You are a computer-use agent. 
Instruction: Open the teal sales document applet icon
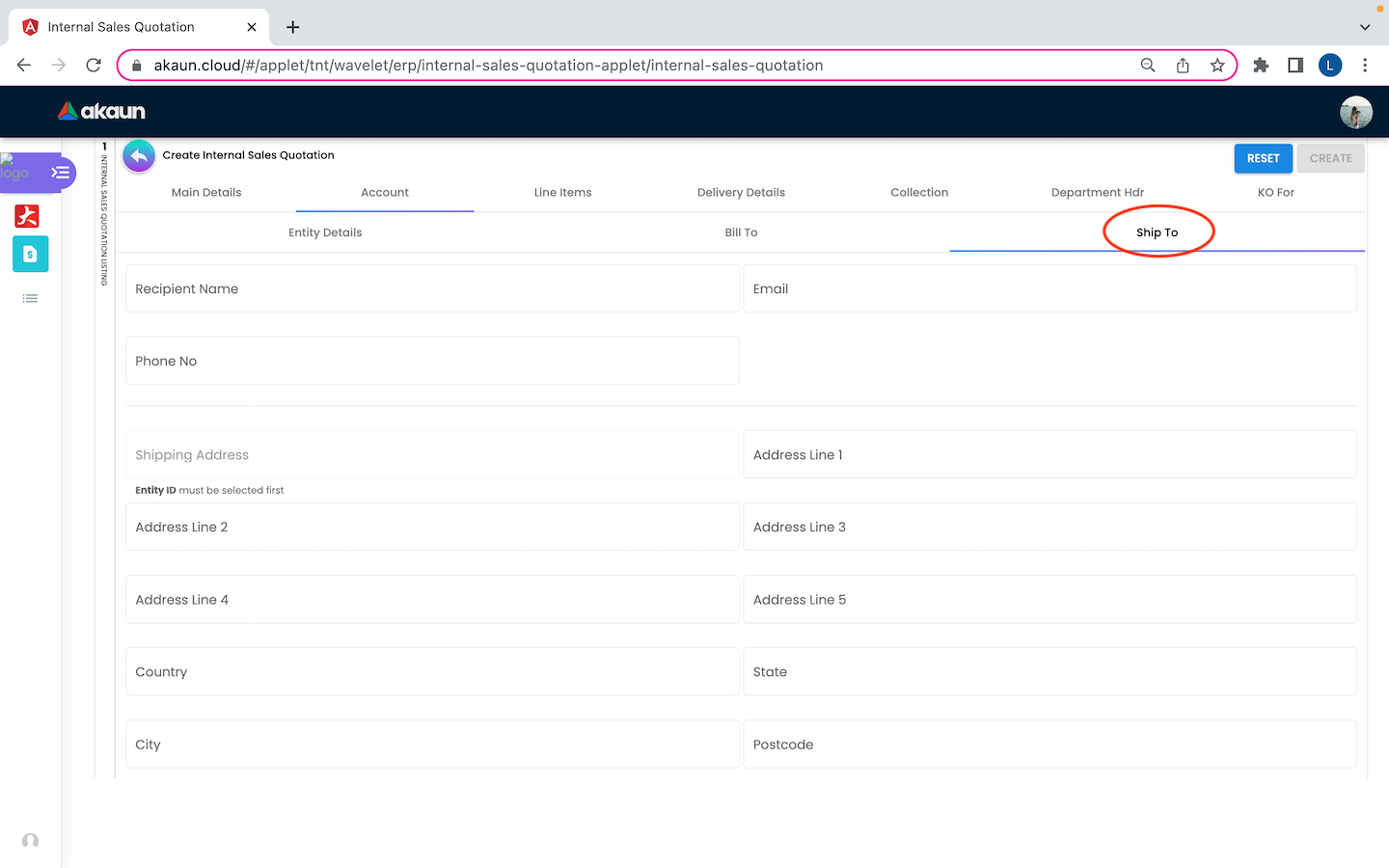(x=30, y=255)
